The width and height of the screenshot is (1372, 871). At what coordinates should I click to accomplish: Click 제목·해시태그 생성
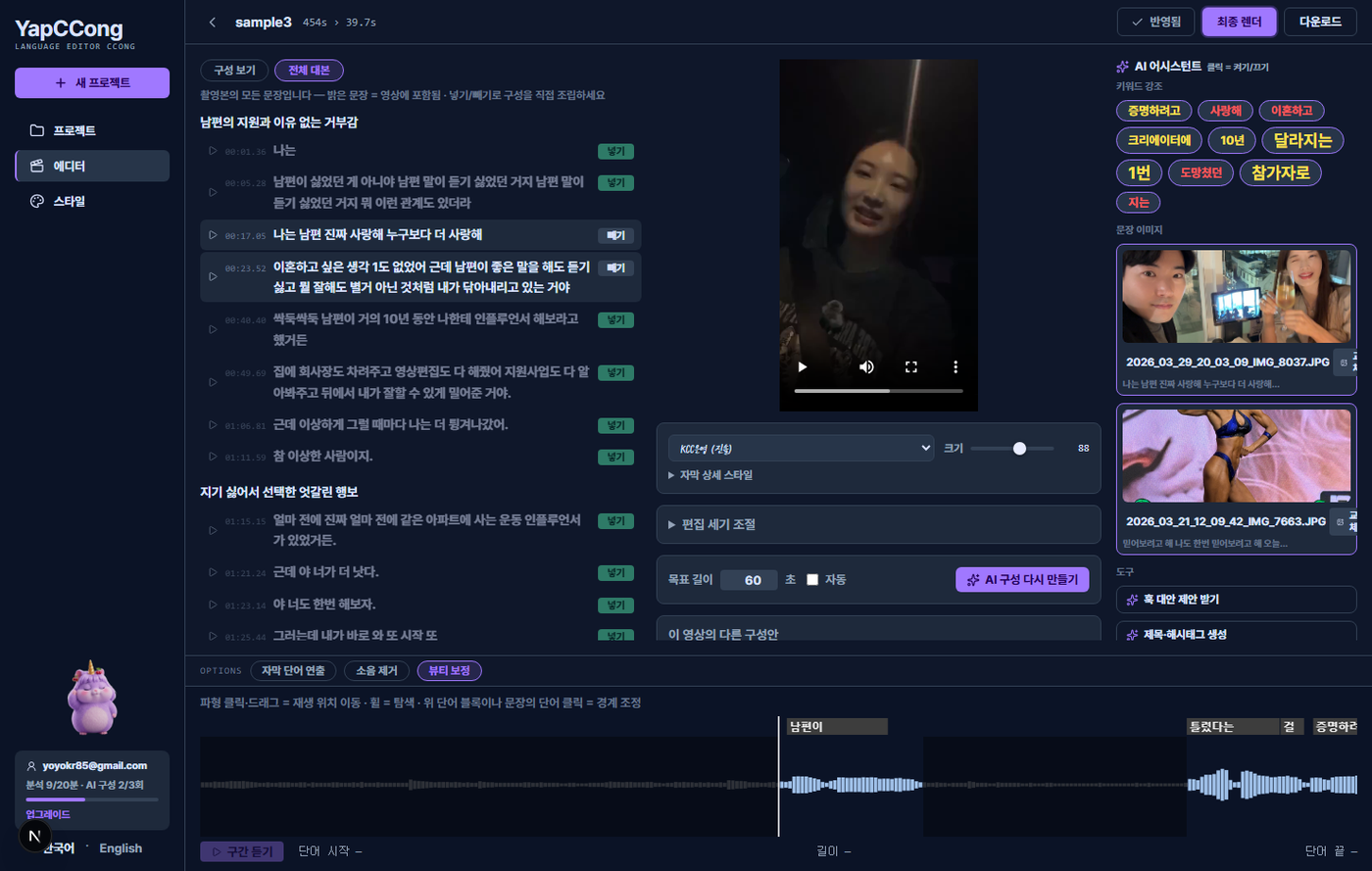[x=1237, y=631]
